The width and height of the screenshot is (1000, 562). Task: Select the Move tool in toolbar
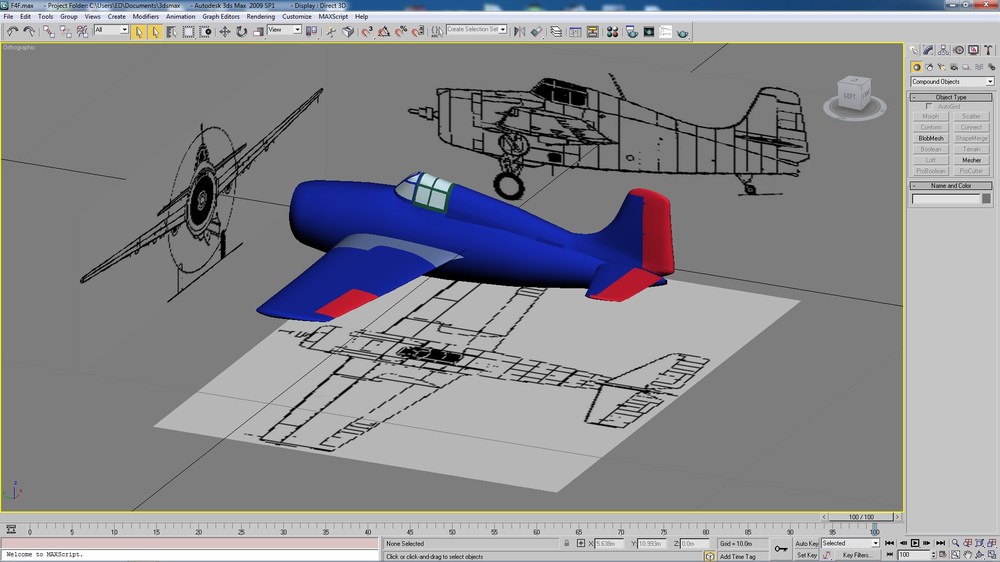[224, 31]
